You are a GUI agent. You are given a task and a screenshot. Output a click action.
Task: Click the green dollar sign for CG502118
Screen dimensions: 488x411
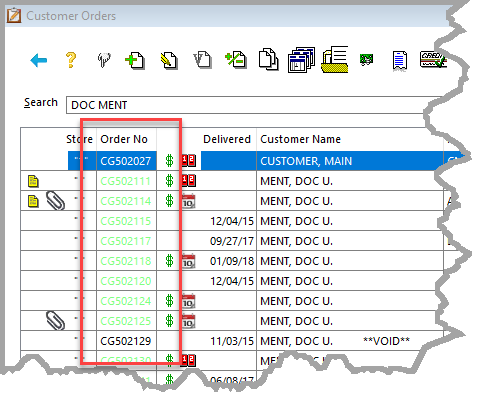[169, 261]
